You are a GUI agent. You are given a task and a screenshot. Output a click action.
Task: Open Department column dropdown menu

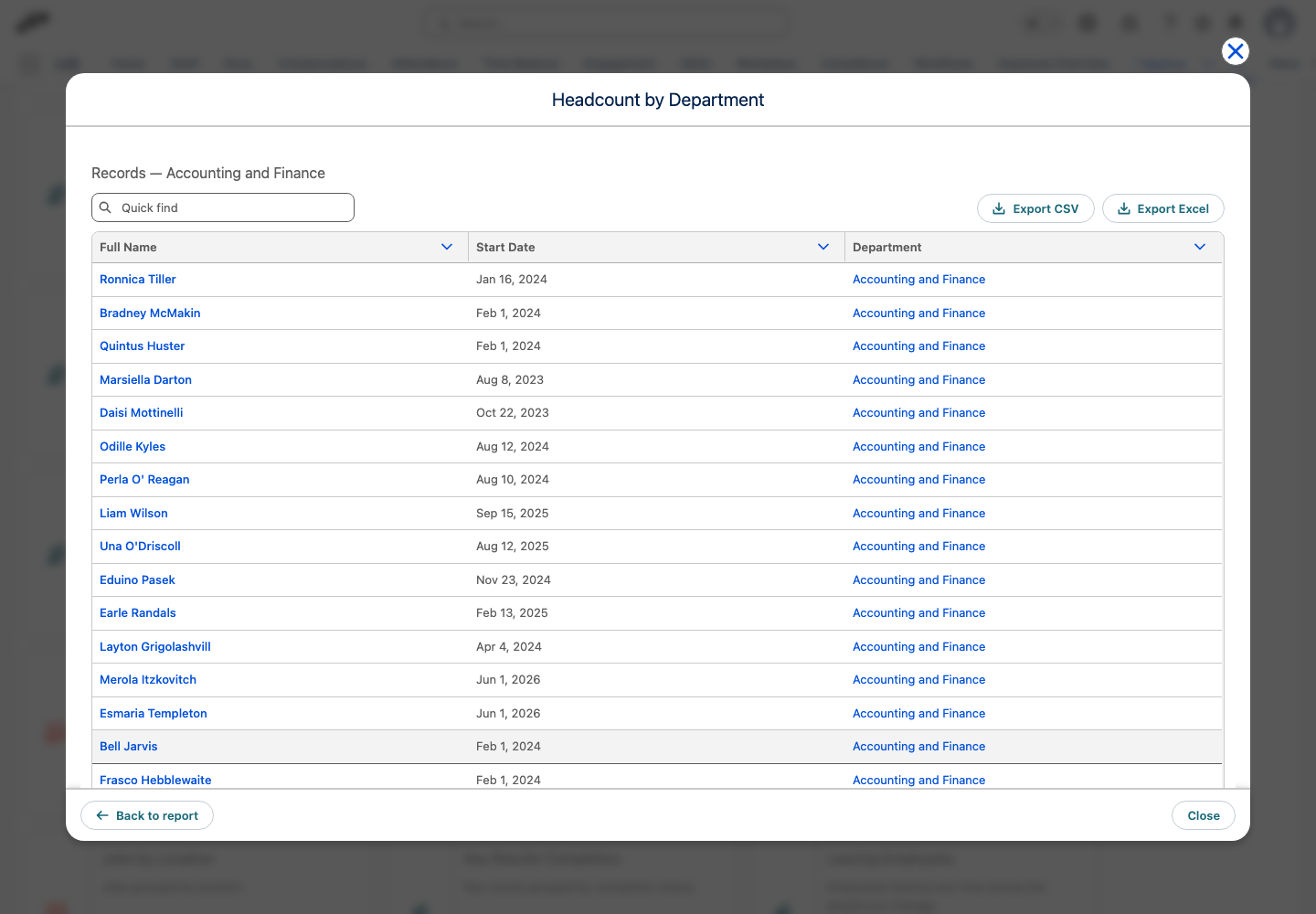1200,247
